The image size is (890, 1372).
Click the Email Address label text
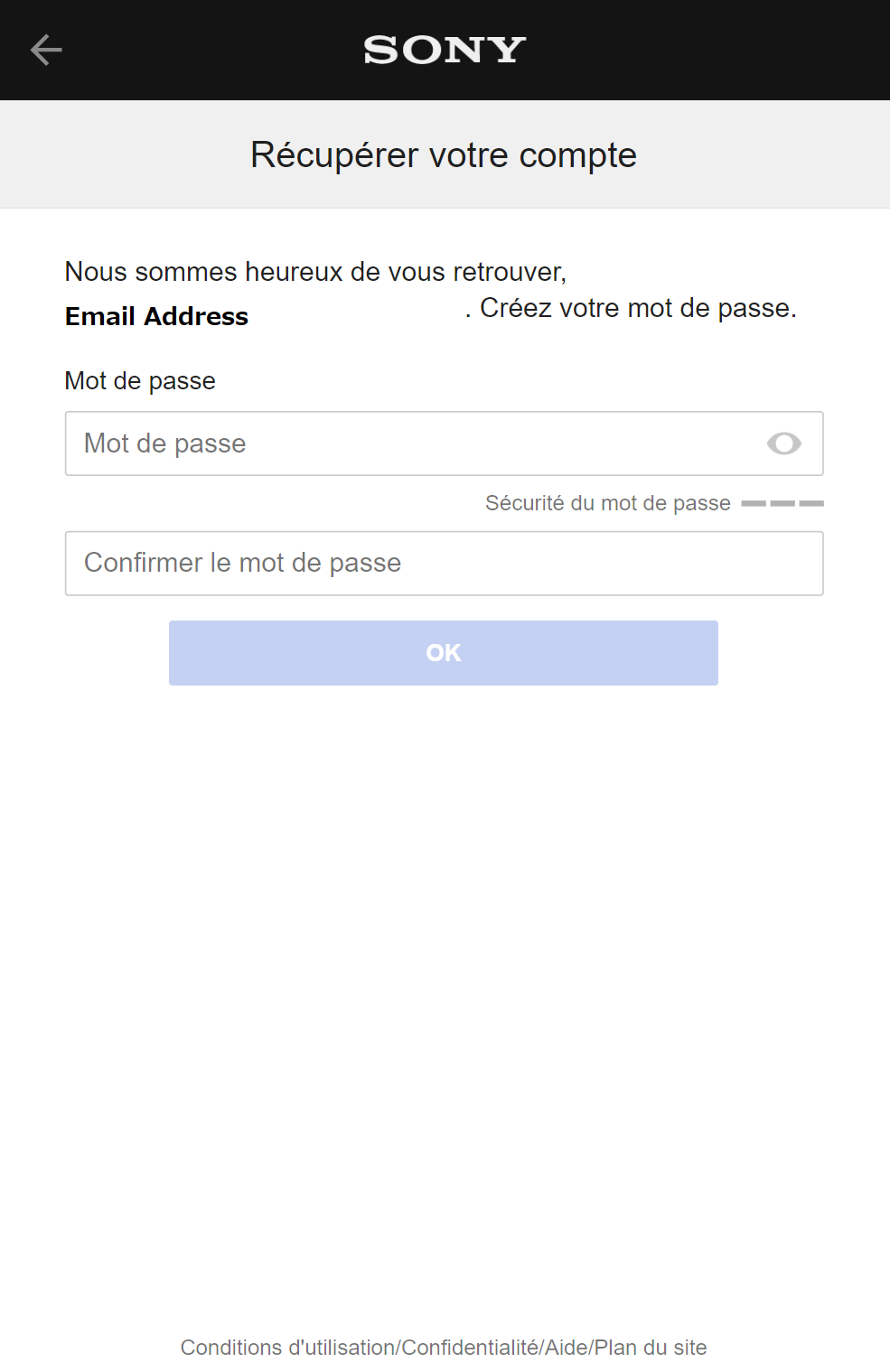point(155,316)
